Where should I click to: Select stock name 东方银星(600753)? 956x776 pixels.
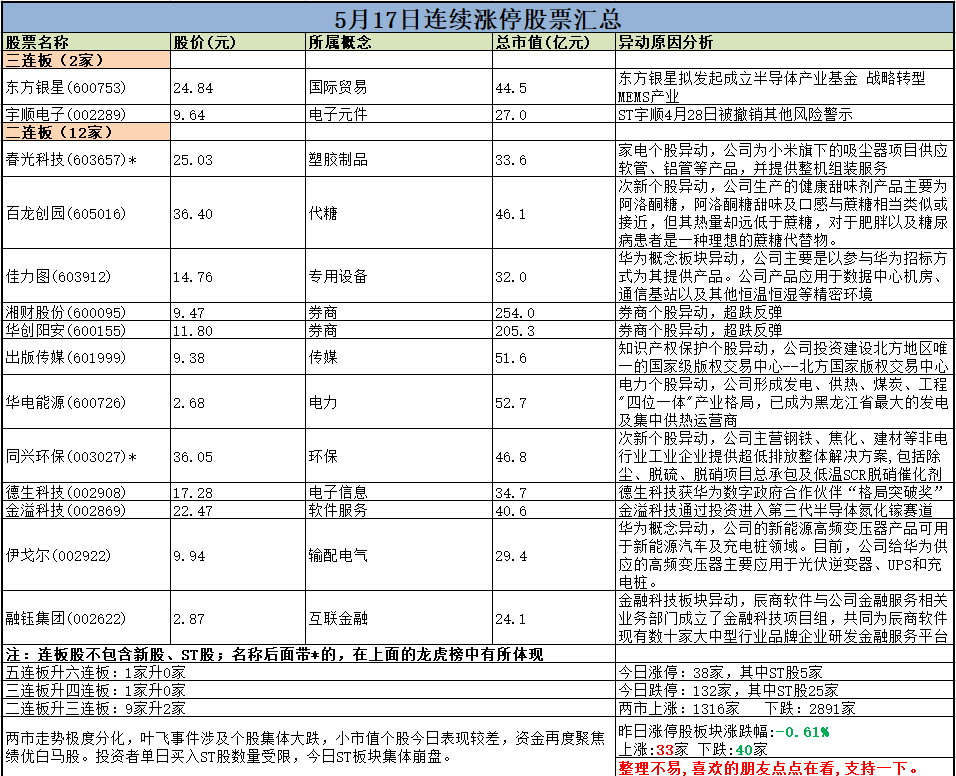tap(66, 87)
